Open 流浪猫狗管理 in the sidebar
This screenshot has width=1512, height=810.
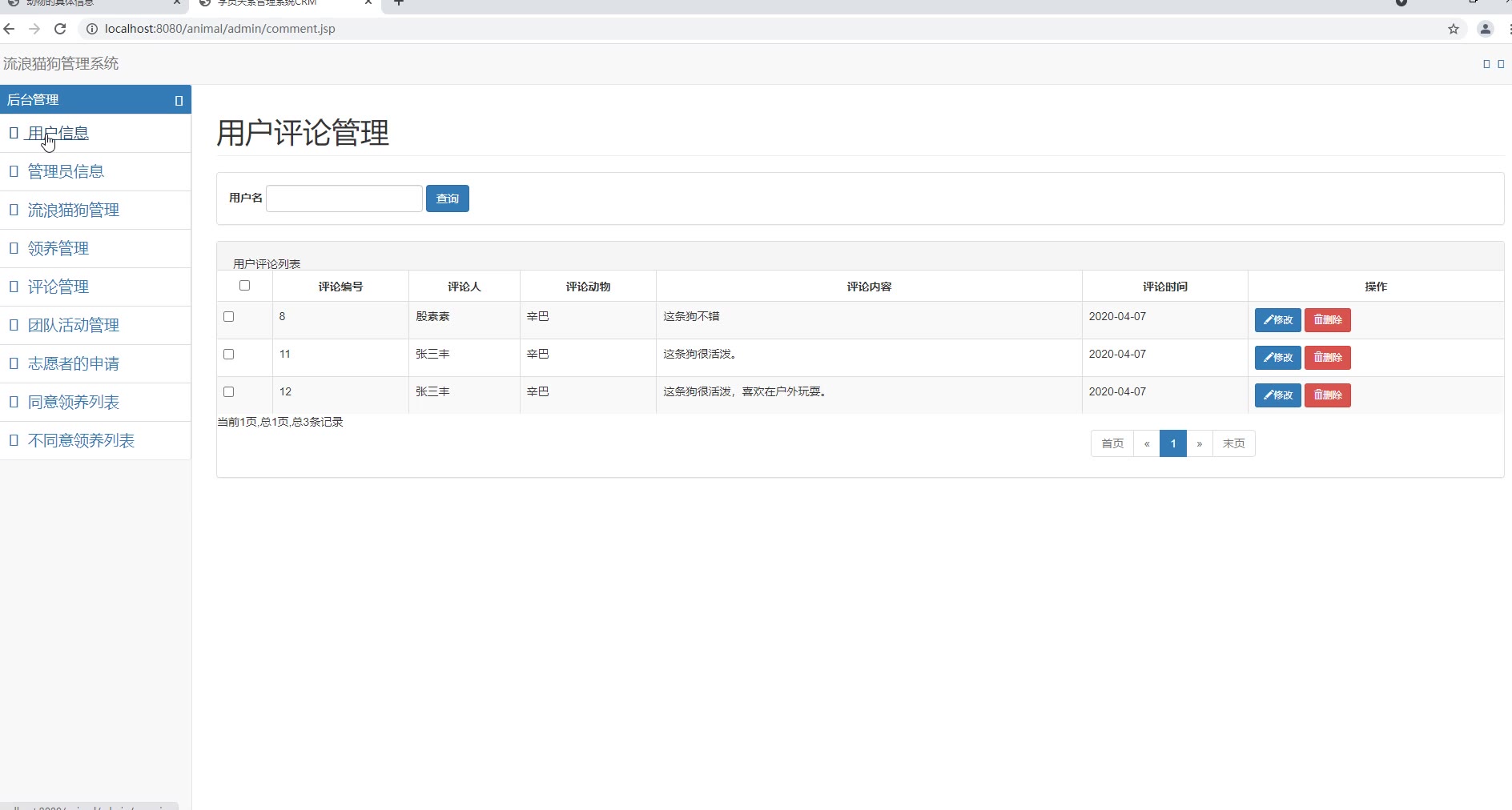(x=74, y=210)
